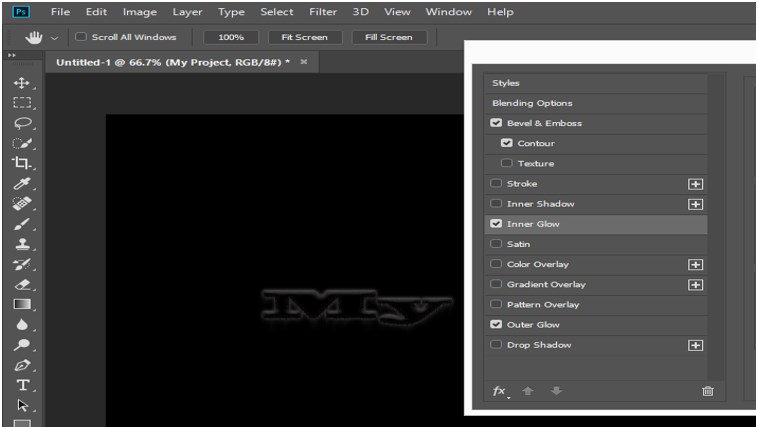This screenshot has width=758, height=427.
Task: Add another Stroke effect with plus icon
Action: 695,184
